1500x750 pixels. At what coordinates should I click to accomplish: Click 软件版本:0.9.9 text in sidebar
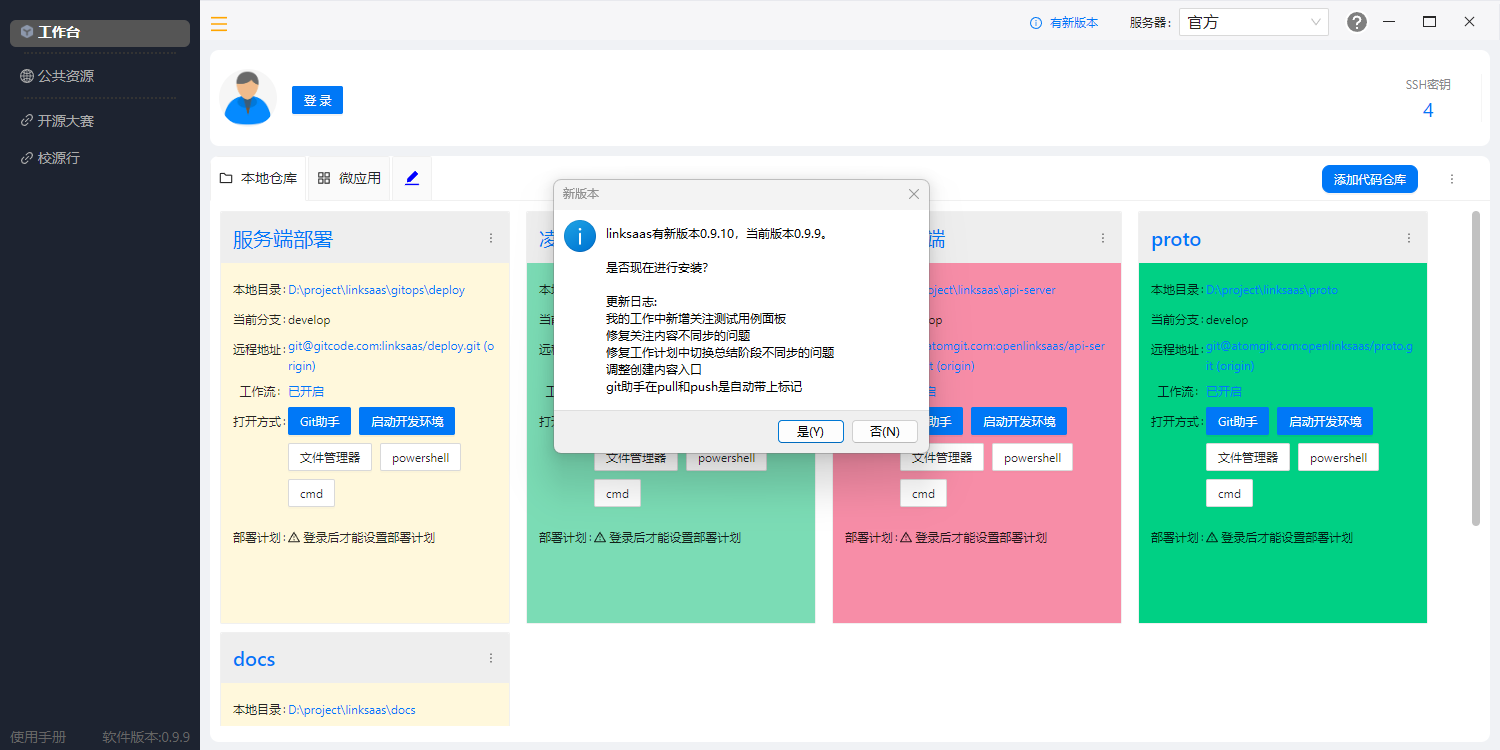pyautogui.click(x=146, y=737)
